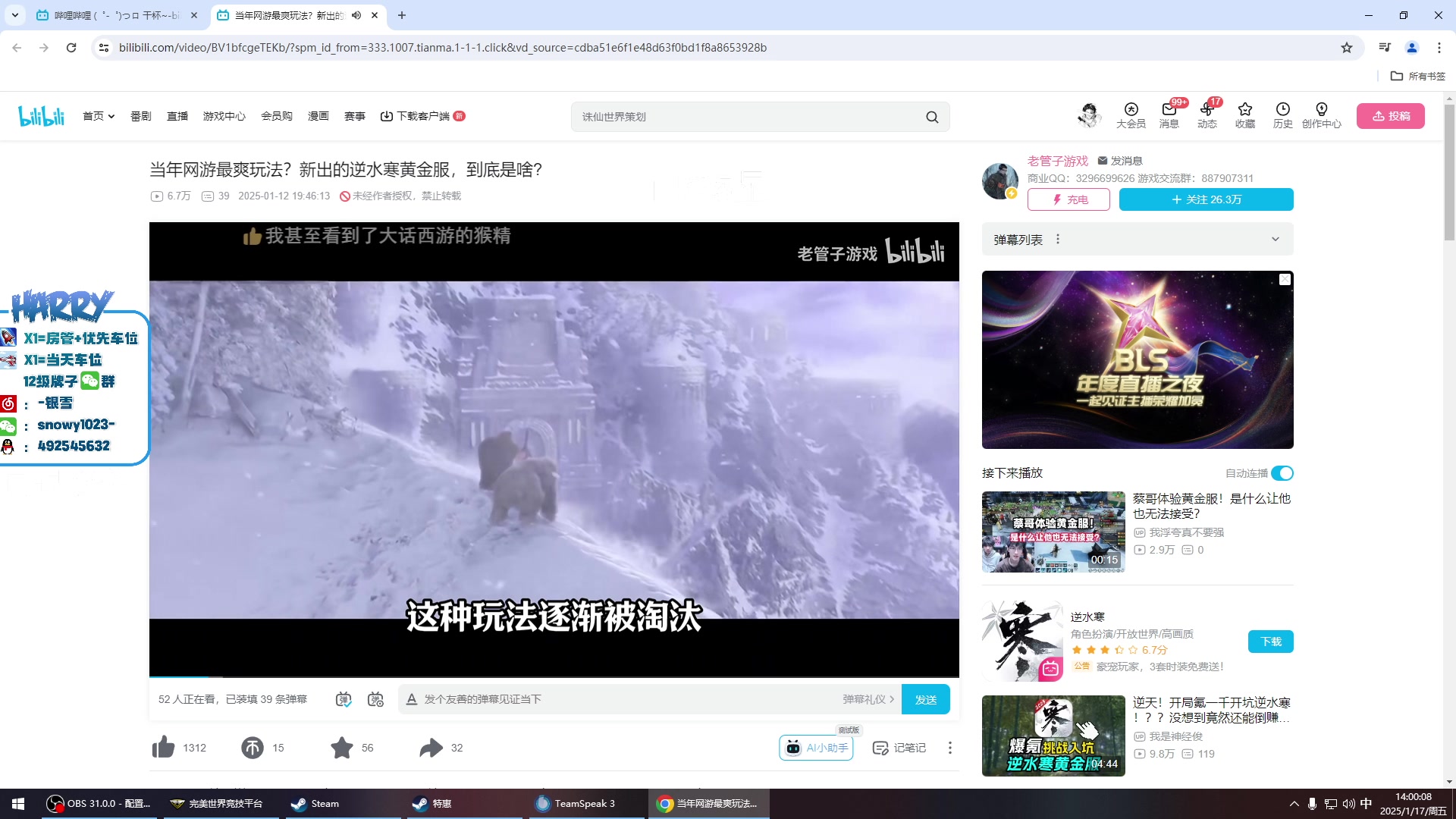Screen dimensions: 1456x819
Task: Reload the page in Chrome
Action: (x=71, y=48)
